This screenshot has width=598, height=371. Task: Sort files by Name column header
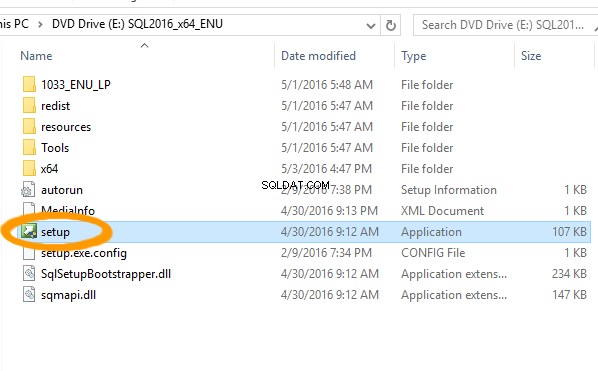tap(36, 56)
